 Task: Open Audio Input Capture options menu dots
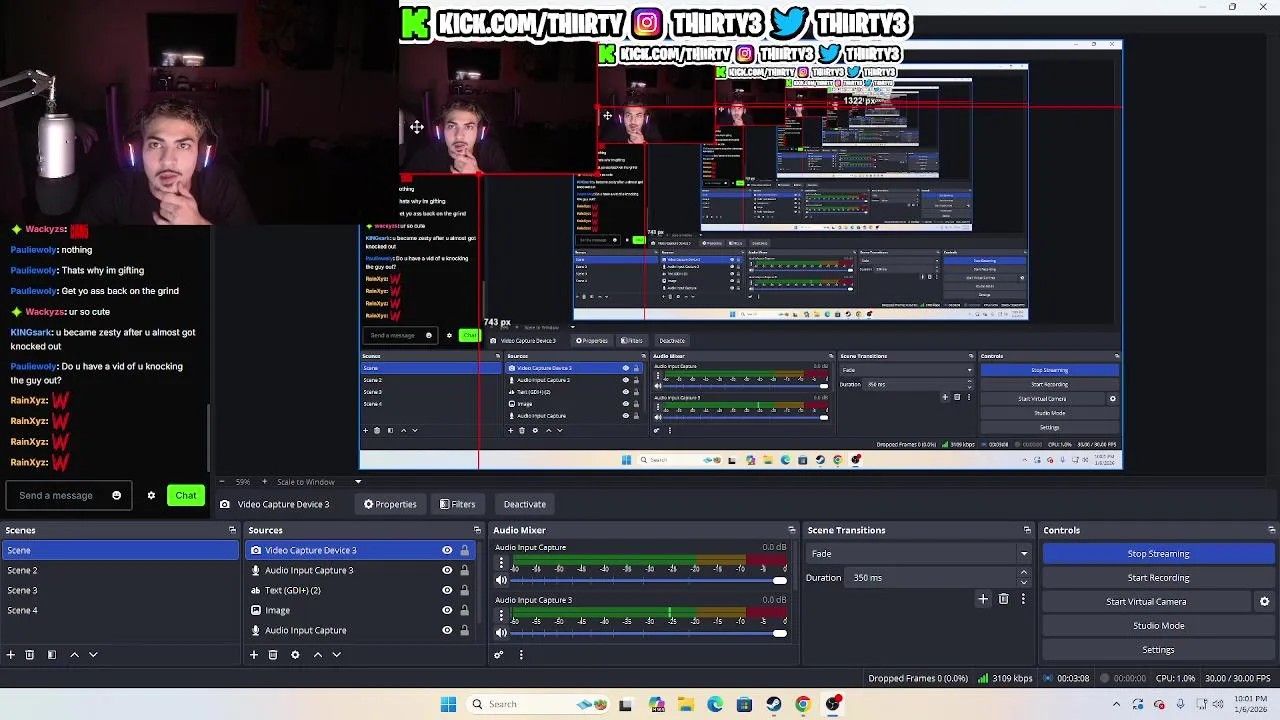tap(501, 563)
